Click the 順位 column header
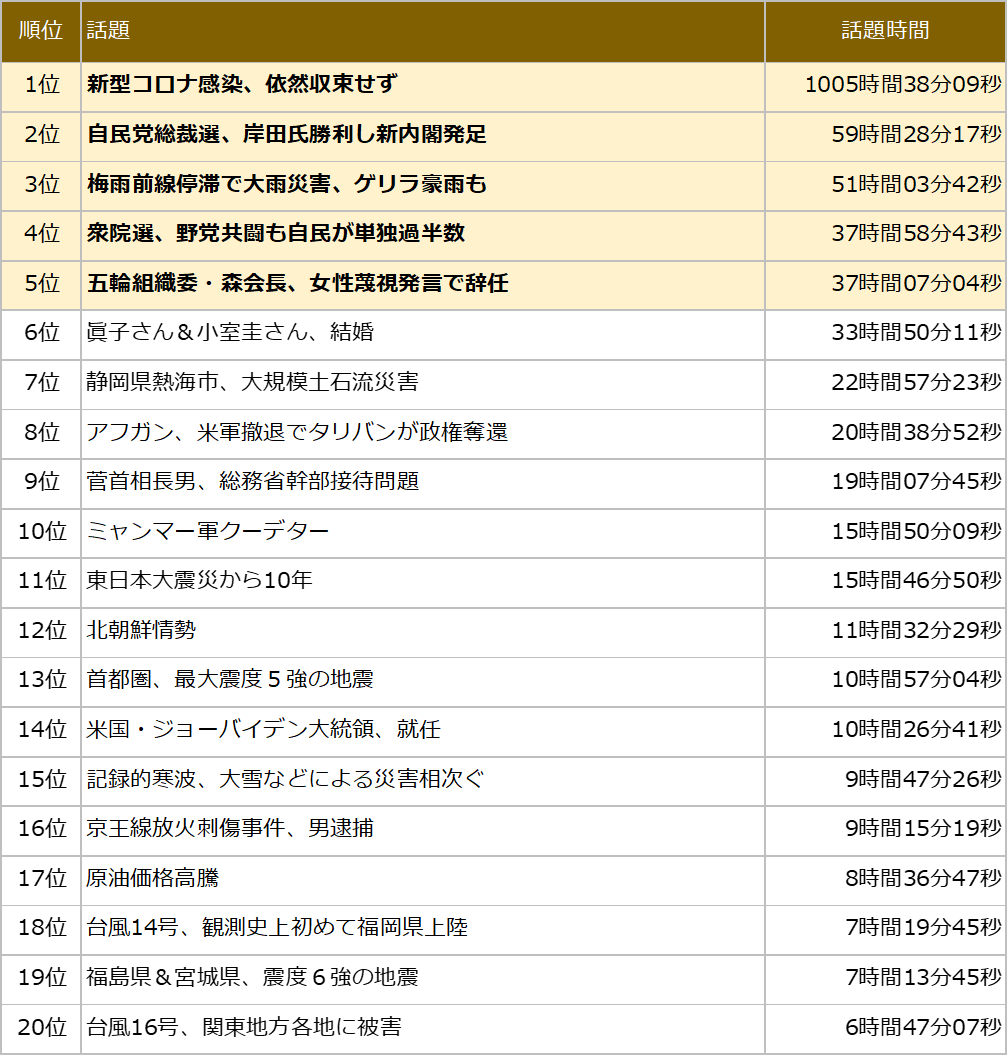Screen dimensions: 1008x1056 click(x=40, y=31)
